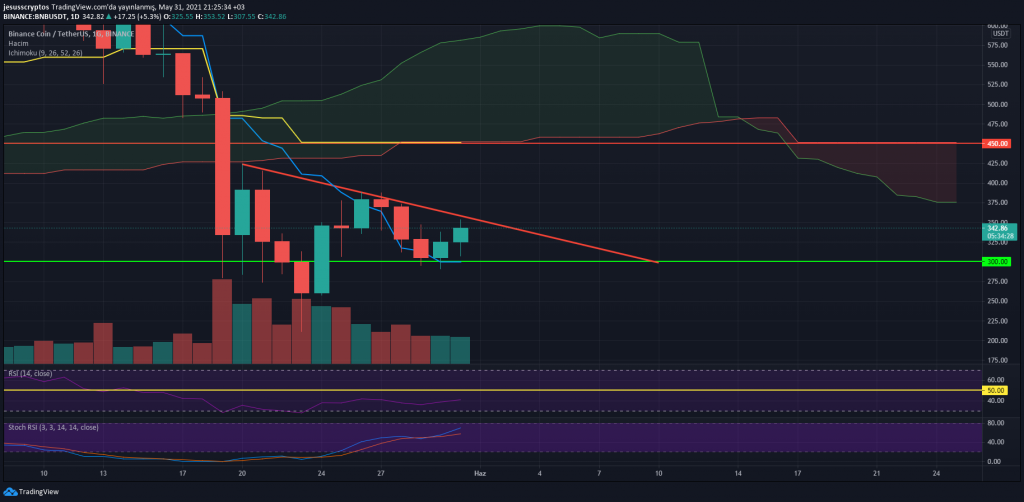Click the TradingView cloud logo icon

(11, 491)
